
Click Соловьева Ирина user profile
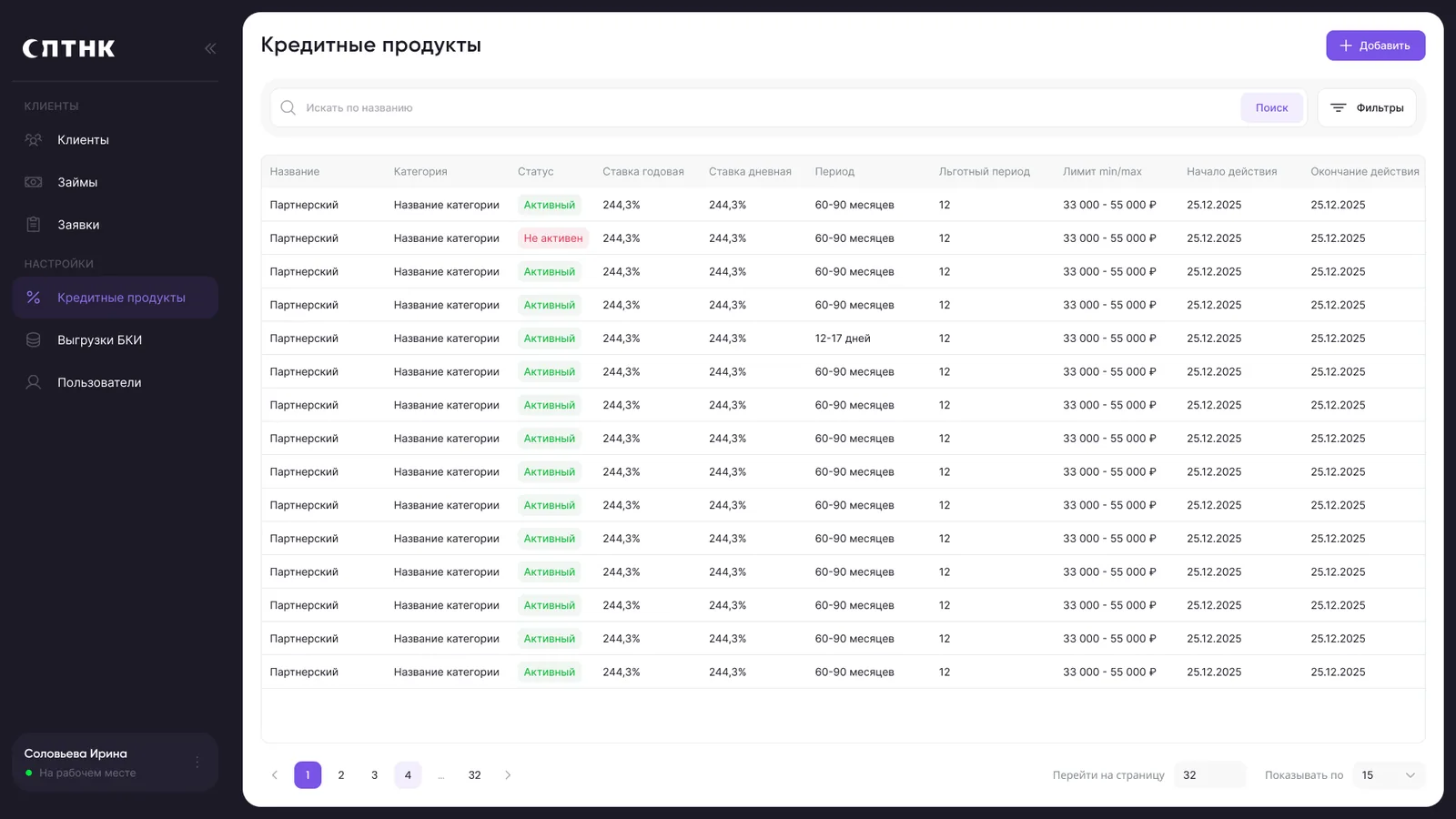tap(116, 763)
